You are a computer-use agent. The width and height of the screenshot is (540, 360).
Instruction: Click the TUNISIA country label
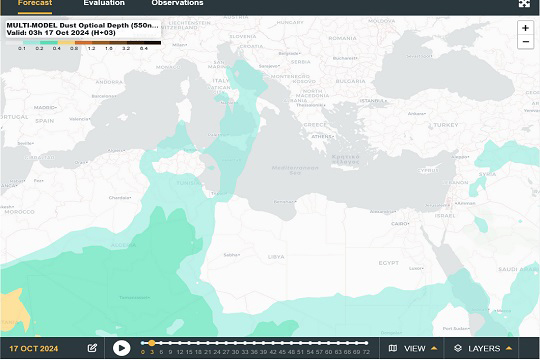tap(188, 183)
